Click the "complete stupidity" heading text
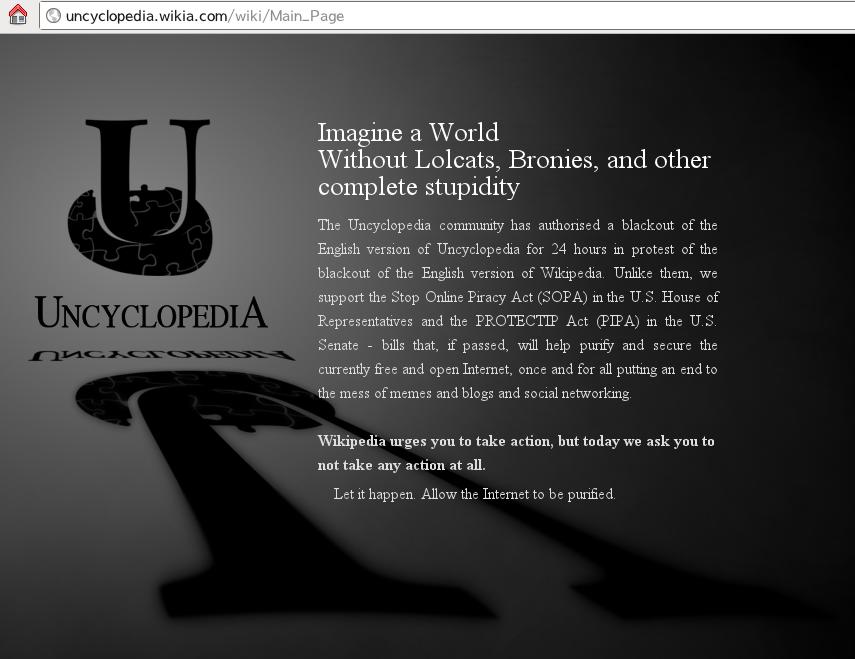Image resolution: width=855 pixels, height=659 pixels. 418,187
